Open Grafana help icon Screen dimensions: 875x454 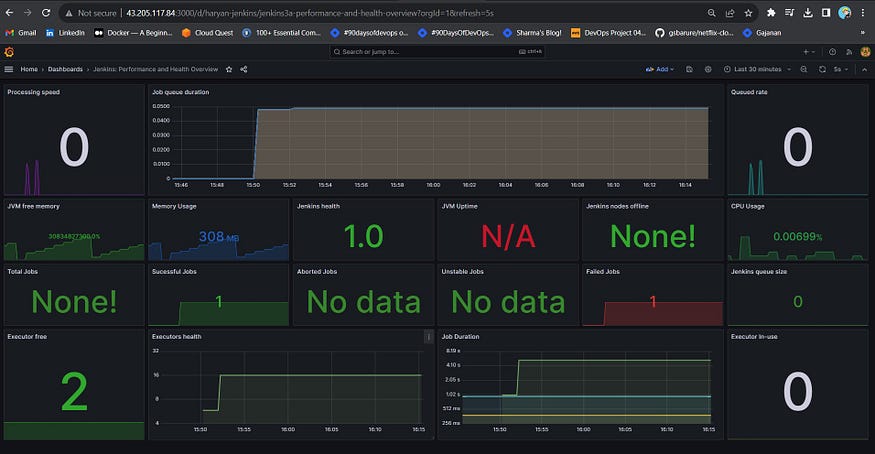click(x=832, y=52)
